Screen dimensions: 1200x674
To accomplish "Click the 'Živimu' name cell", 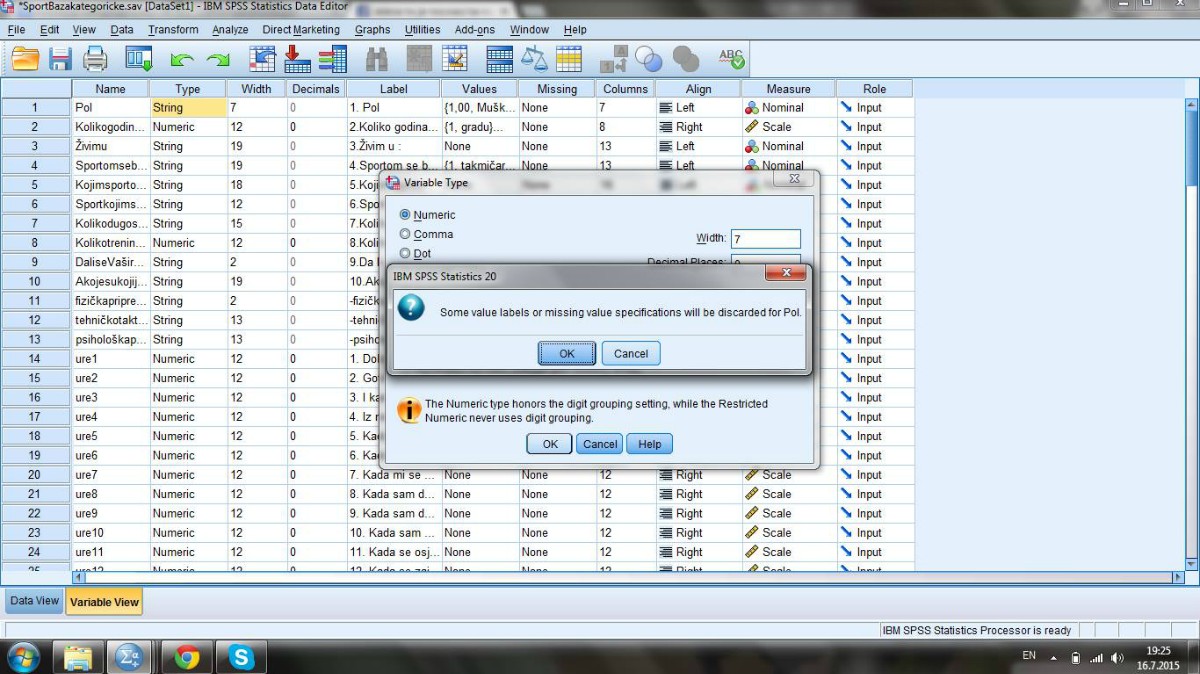I will 110,146.
